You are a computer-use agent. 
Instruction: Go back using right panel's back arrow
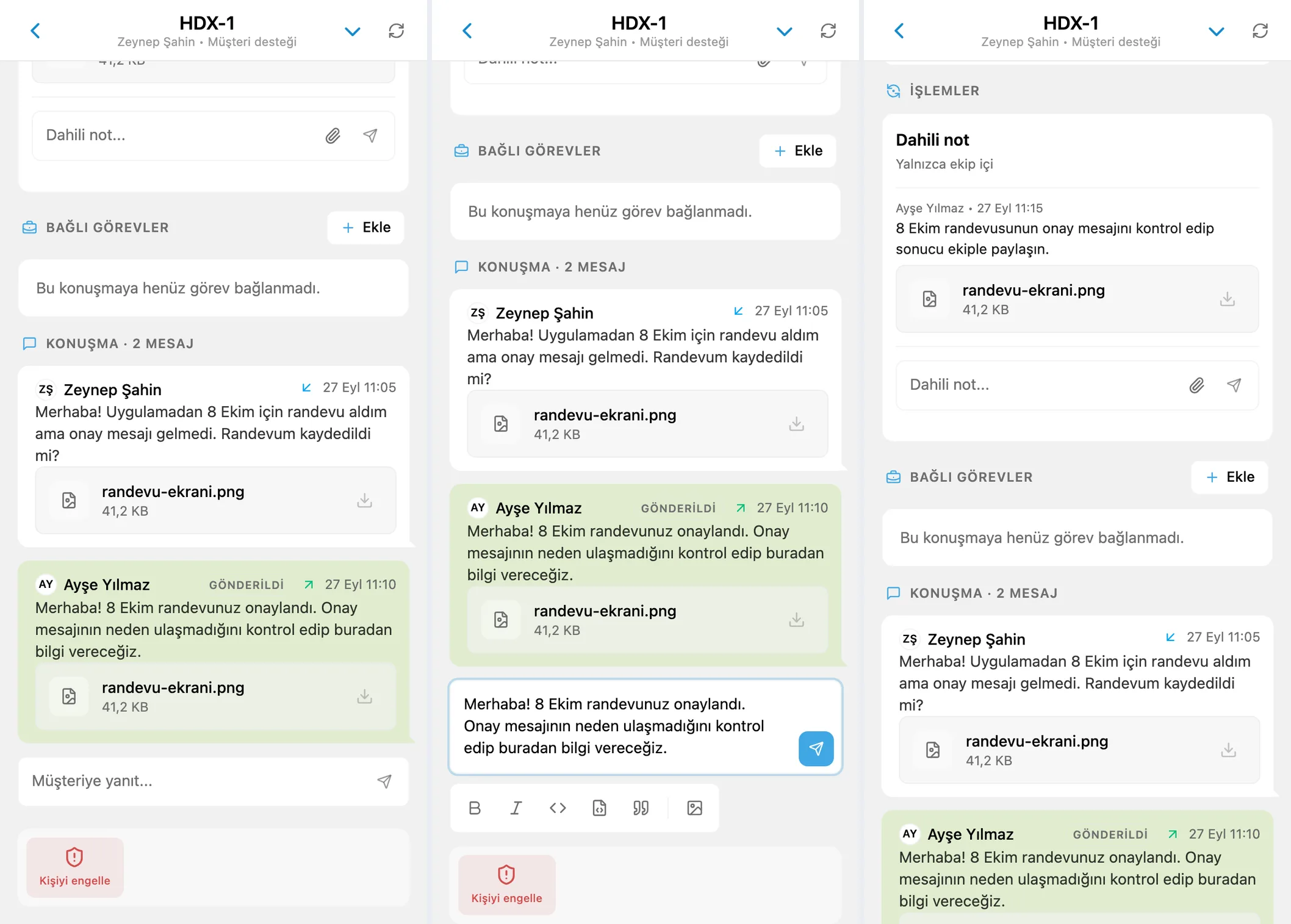click(x=899, y=31)
